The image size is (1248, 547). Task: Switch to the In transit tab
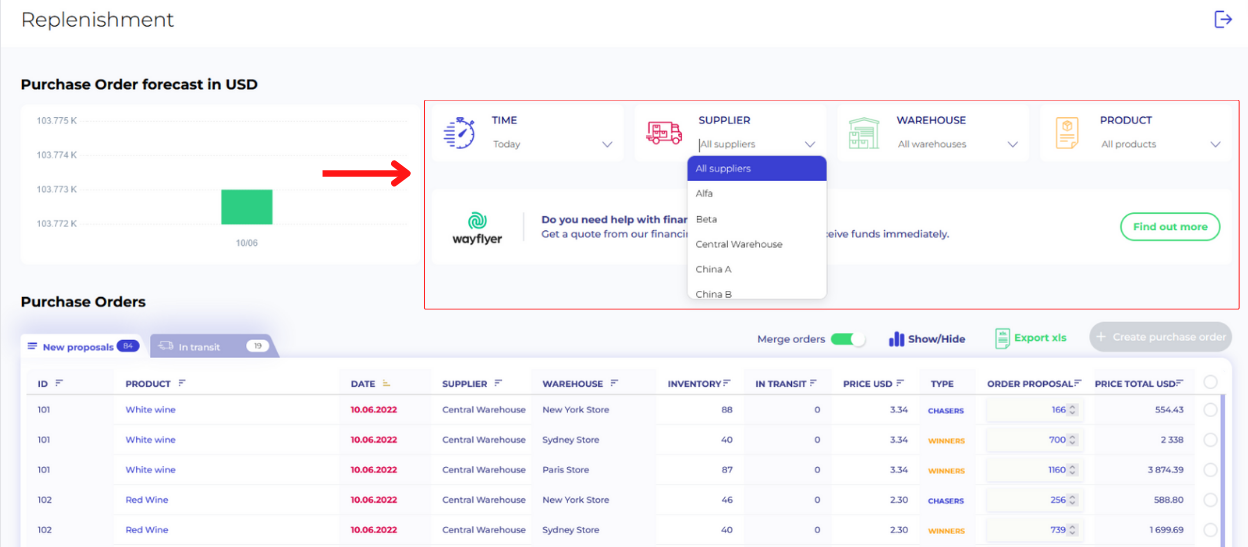coord(212,346)
